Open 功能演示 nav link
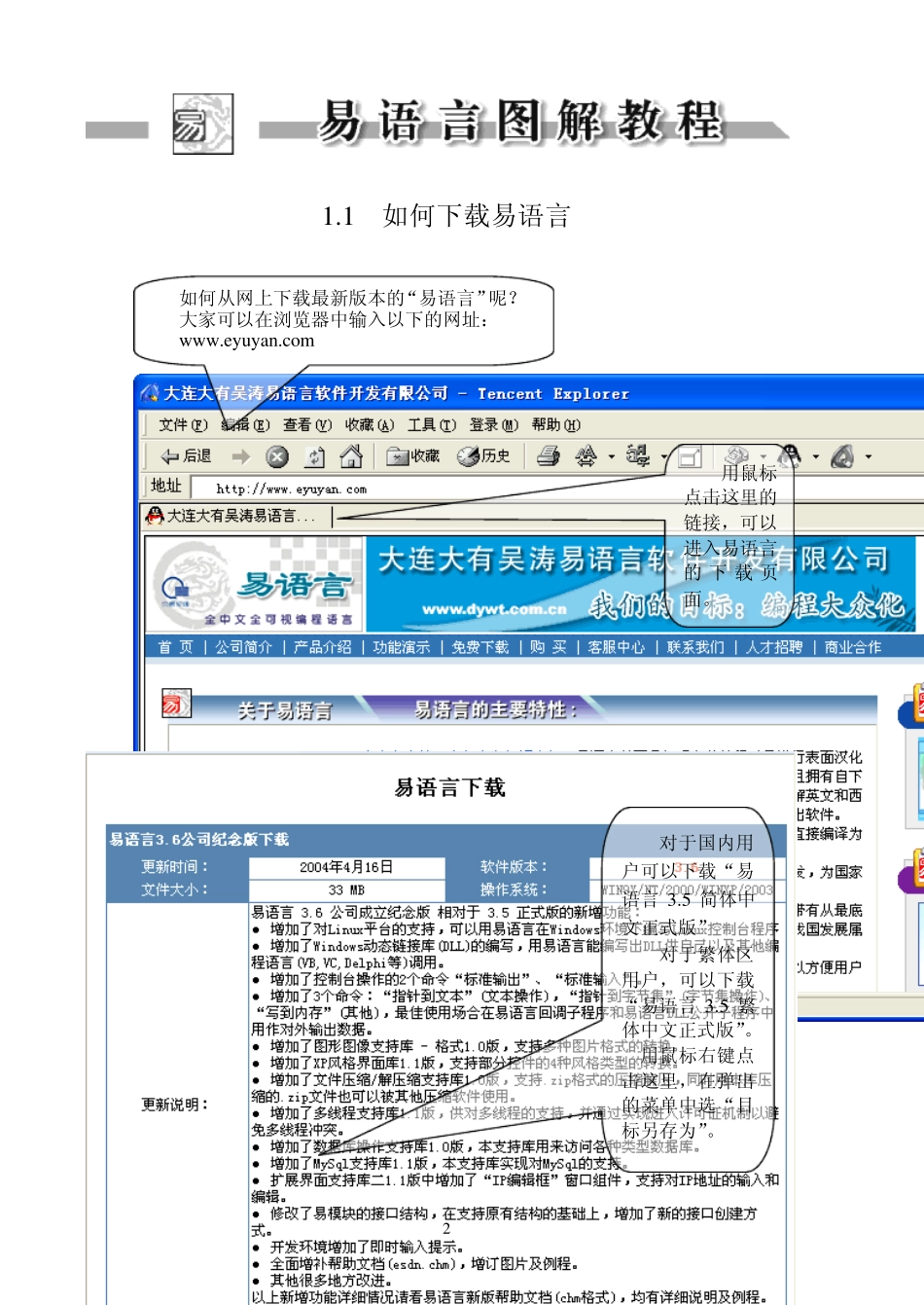 tap(402, 647)
